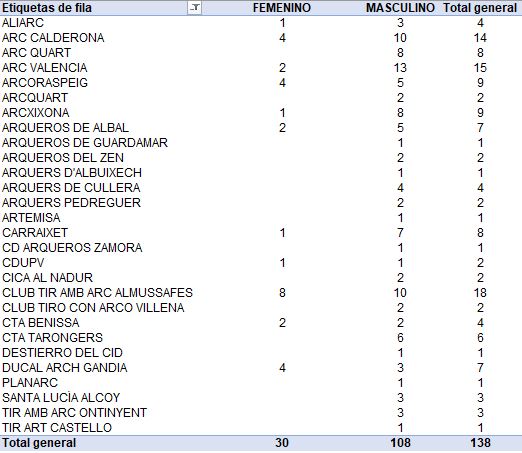Image resolution: width=522 pixels, height=453 pixels.
Task: Select the DESTIERRO DEL CID row label
Action: tap(62, 353)
